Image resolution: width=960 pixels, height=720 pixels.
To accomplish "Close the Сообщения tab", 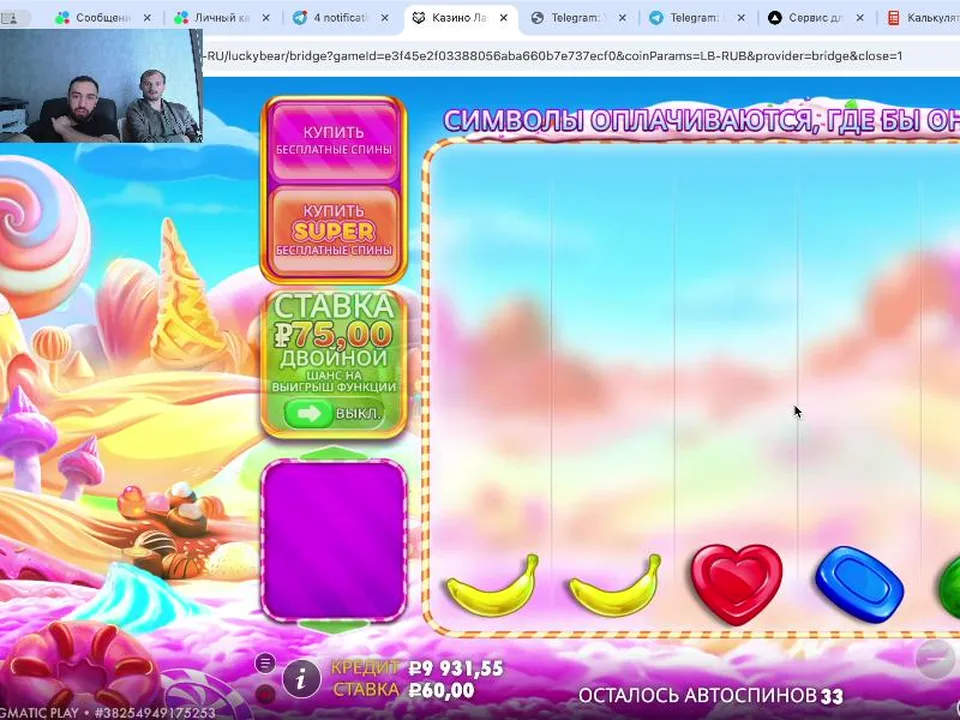I will pos(147,18).
